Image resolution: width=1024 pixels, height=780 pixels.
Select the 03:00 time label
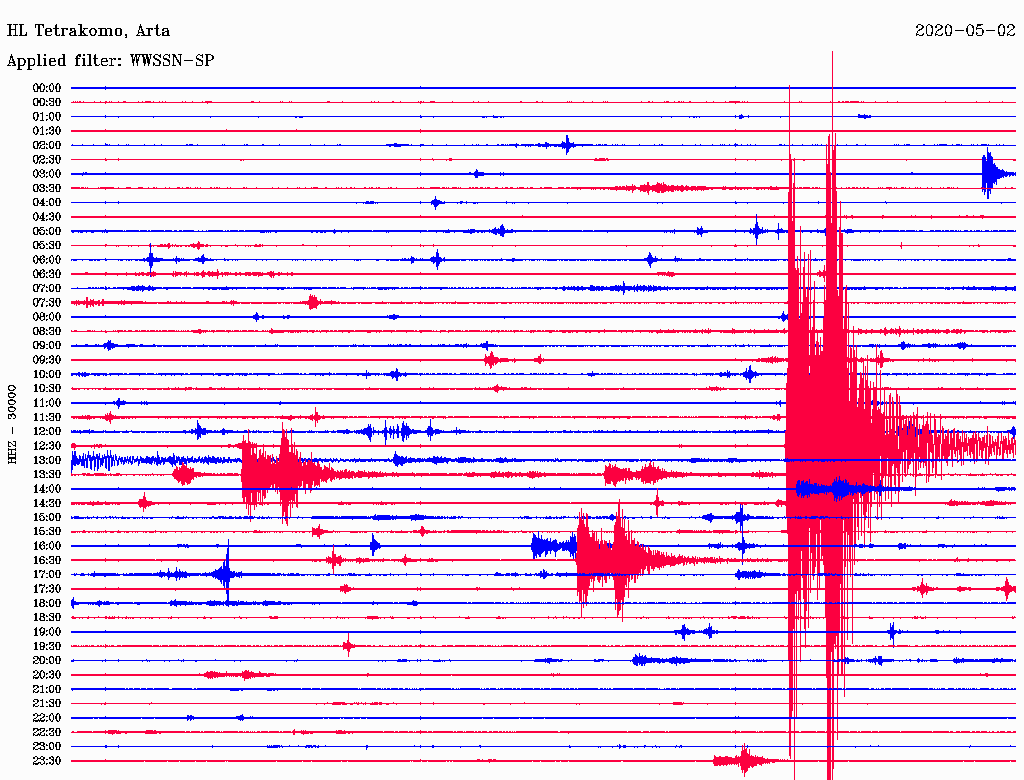(x=46, y=174)
